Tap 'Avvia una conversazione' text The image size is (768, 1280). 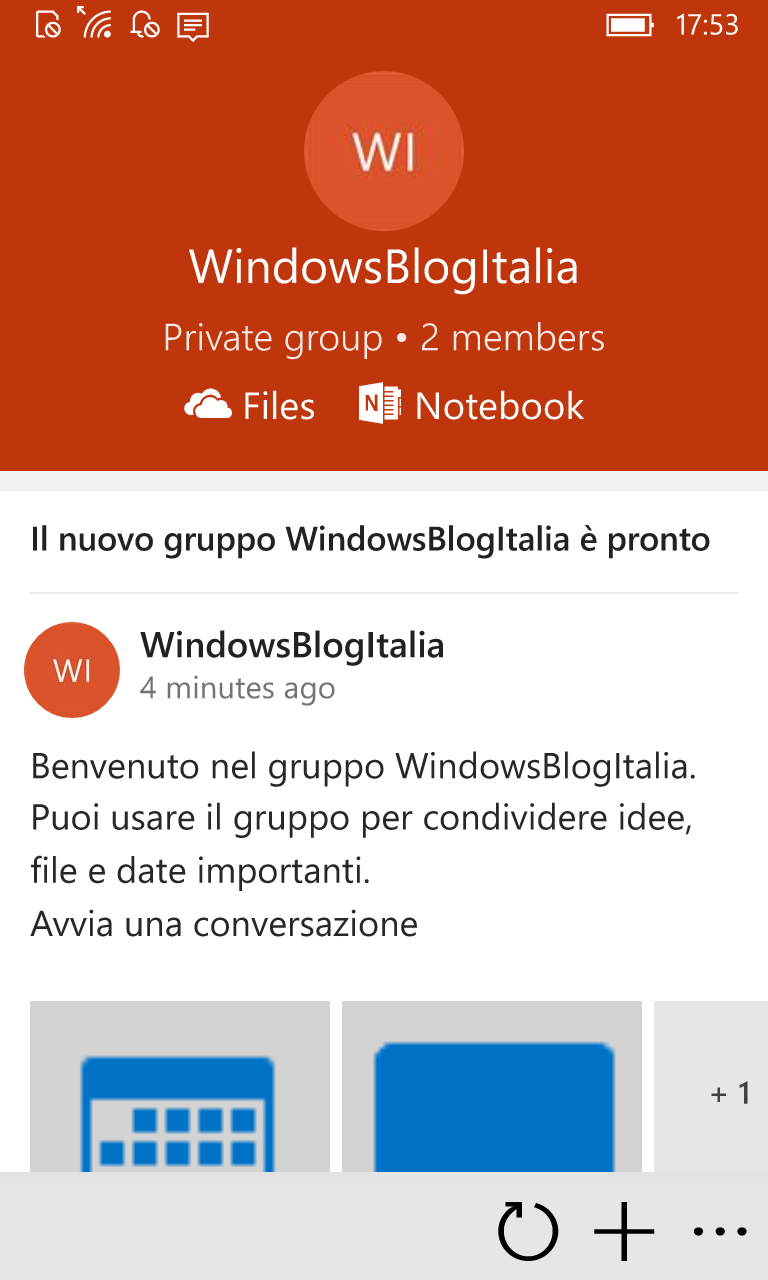(224, 924)
